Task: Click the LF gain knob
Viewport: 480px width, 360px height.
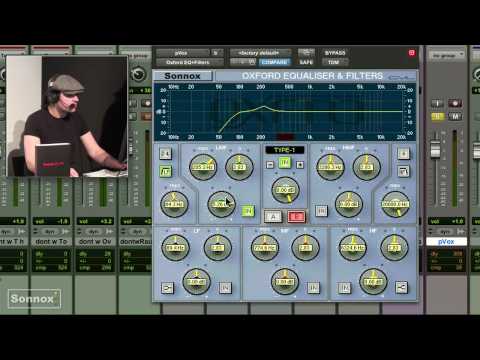Action: click(x=197, y=282)
